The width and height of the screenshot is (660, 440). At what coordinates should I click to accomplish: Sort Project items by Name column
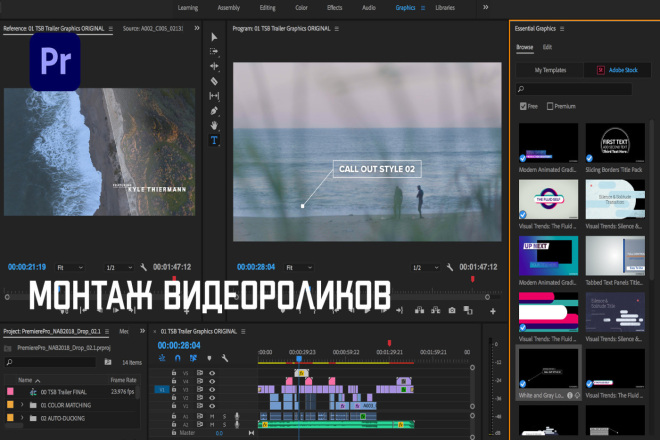25,380
